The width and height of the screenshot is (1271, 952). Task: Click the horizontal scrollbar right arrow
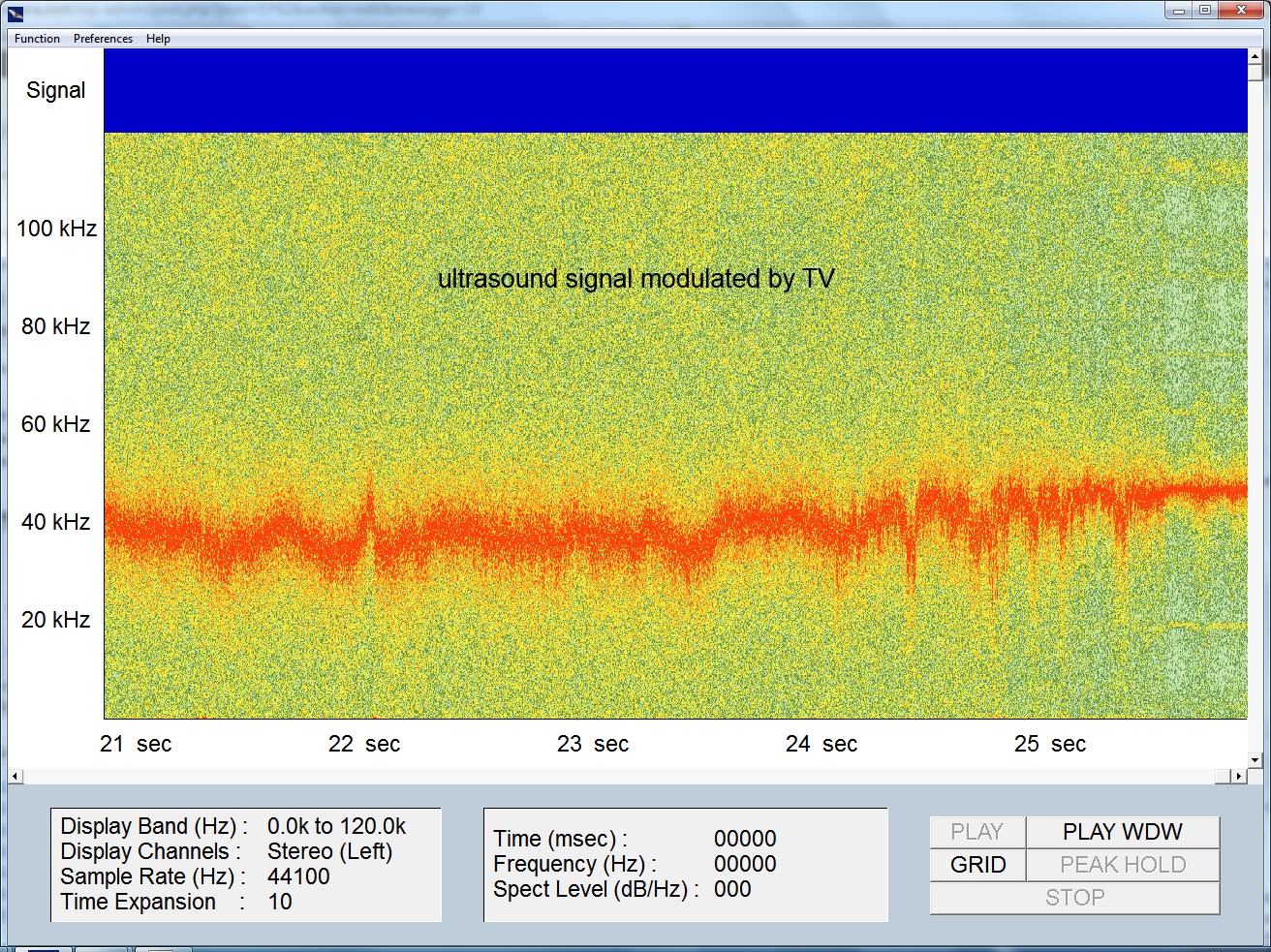[x=1238, y=776]
